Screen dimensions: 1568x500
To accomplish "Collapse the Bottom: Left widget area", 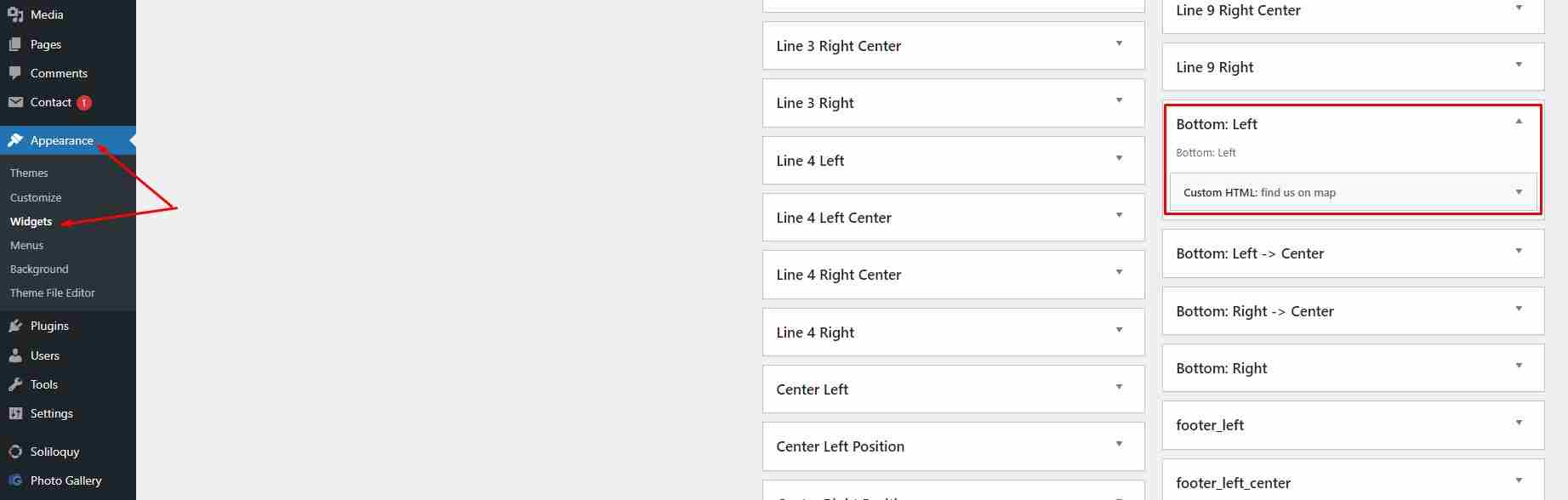I will [x=1519, y=122].
